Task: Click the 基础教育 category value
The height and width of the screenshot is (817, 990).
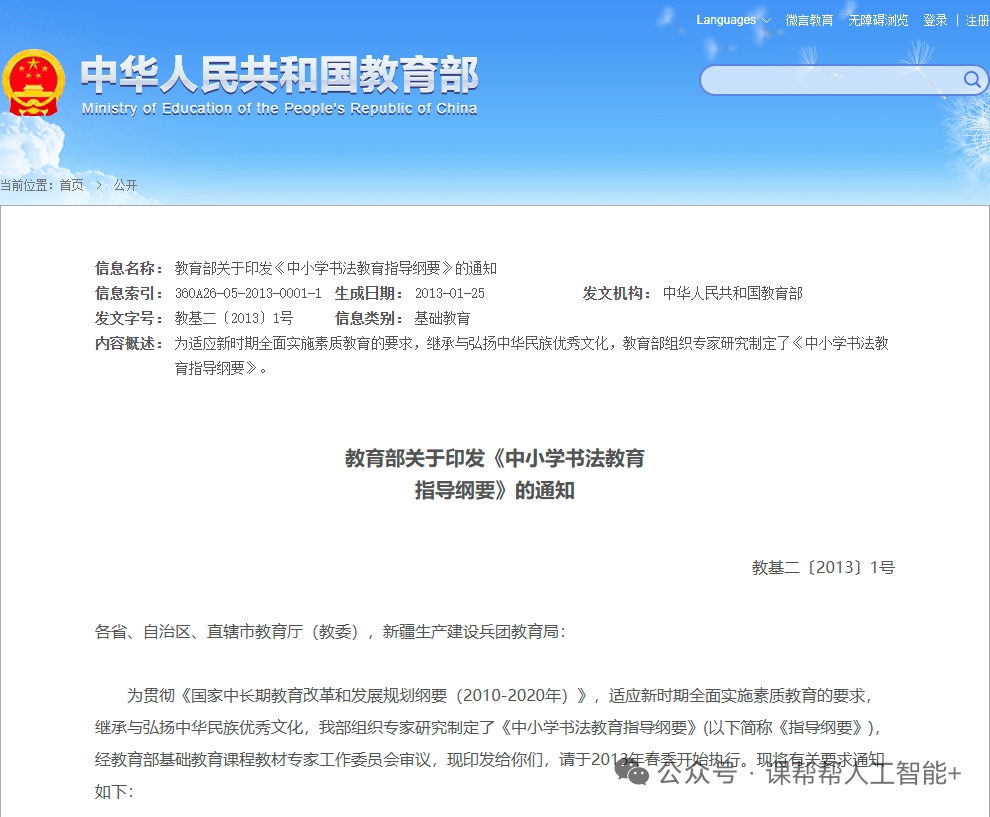Action: [442, 318]
